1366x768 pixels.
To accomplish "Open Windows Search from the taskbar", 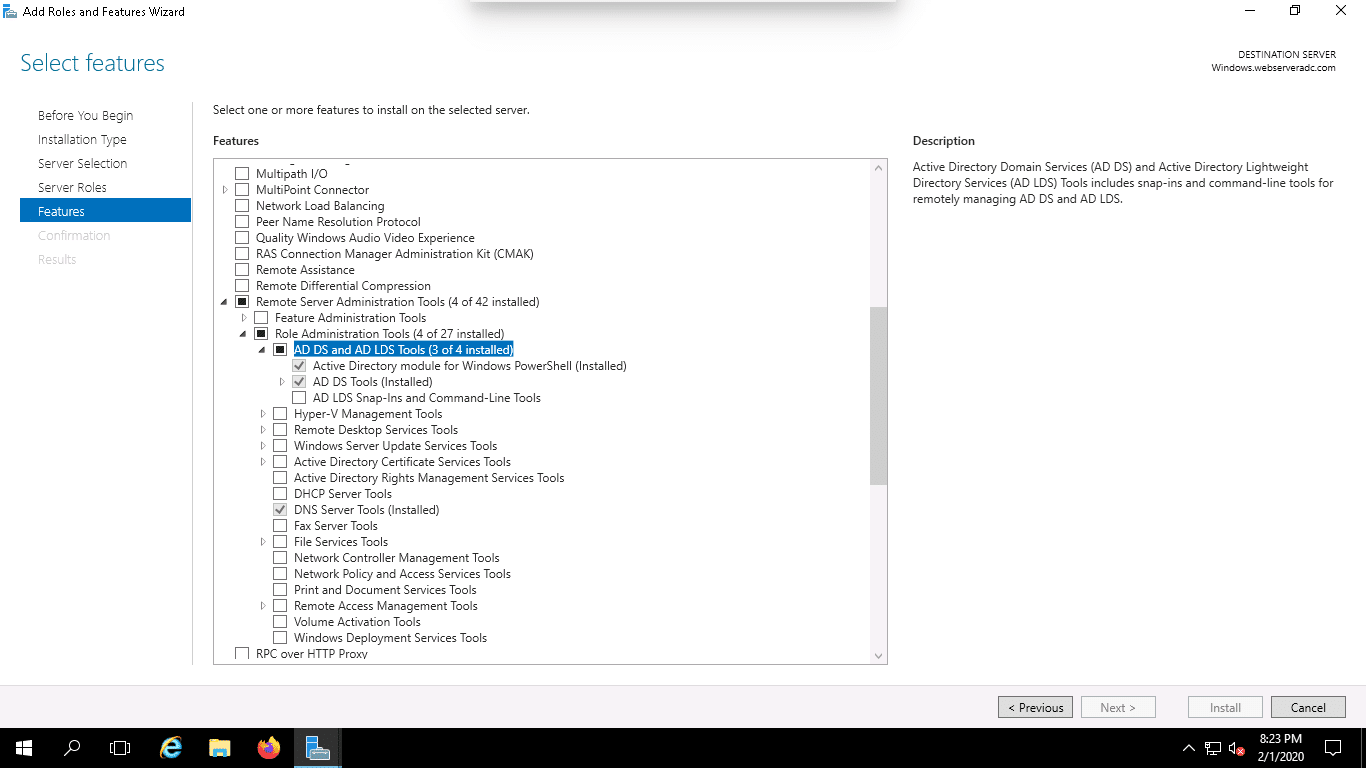I will coord(71,747).
